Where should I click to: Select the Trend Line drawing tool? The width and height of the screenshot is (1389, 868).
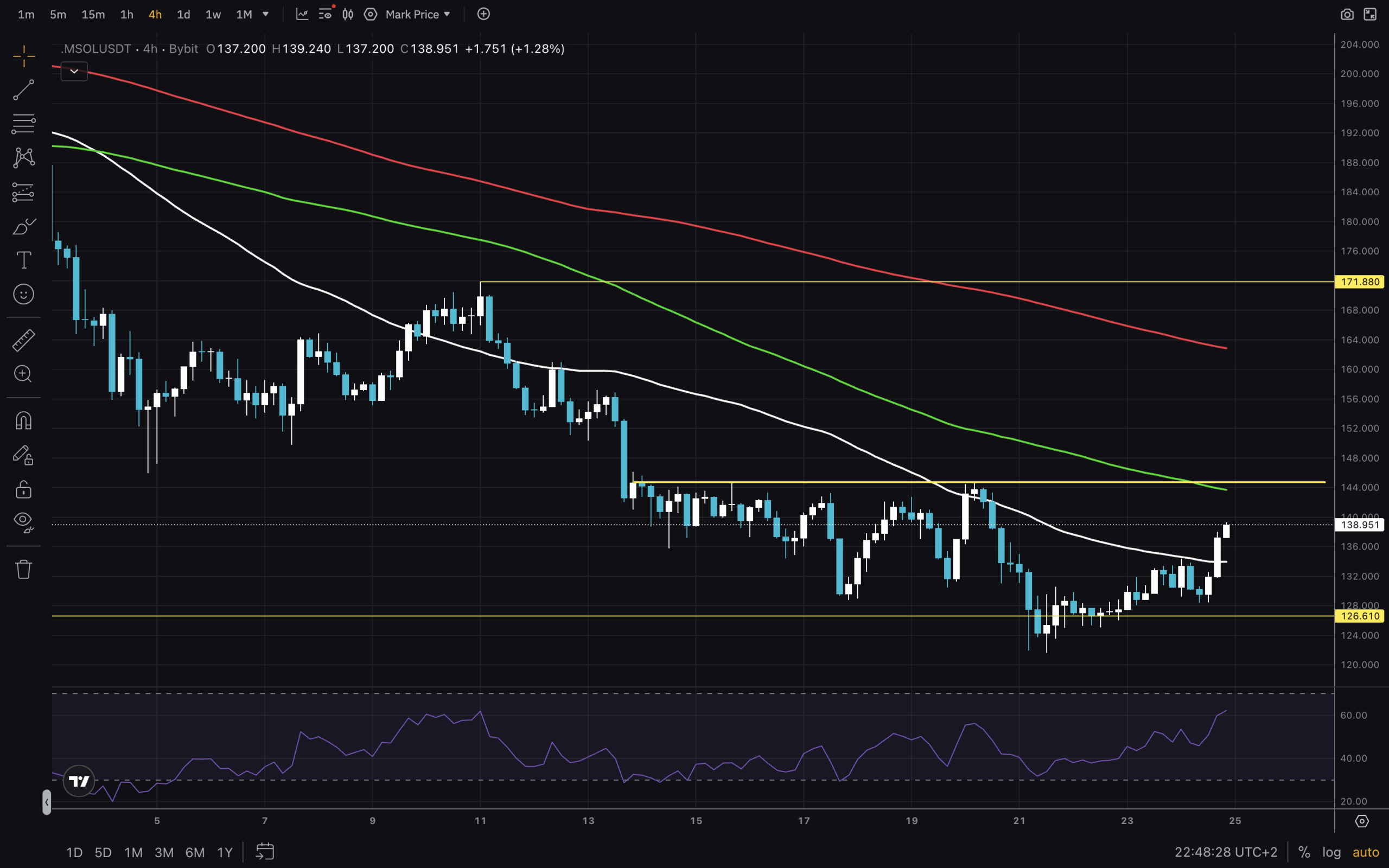[23, 90]
